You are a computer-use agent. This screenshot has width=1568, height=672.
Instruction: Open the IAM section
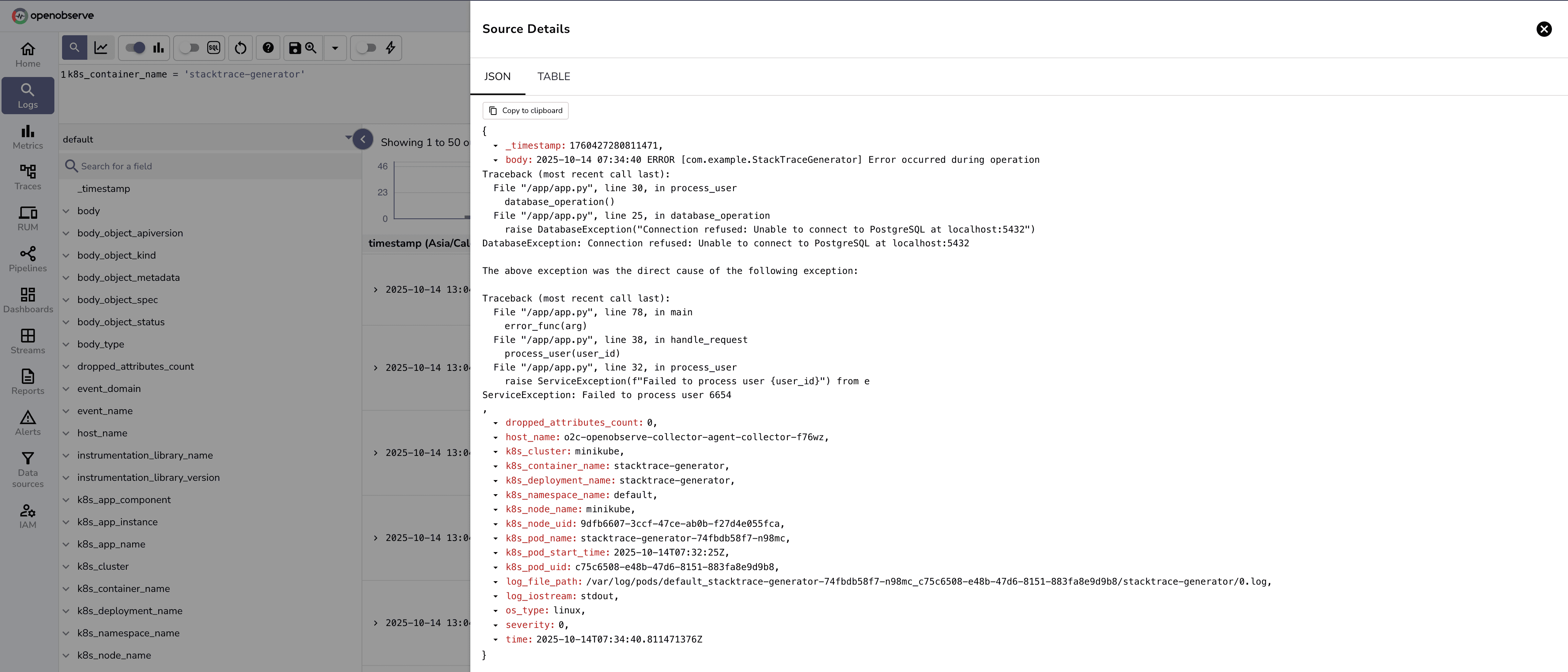[x=28, y=516]
